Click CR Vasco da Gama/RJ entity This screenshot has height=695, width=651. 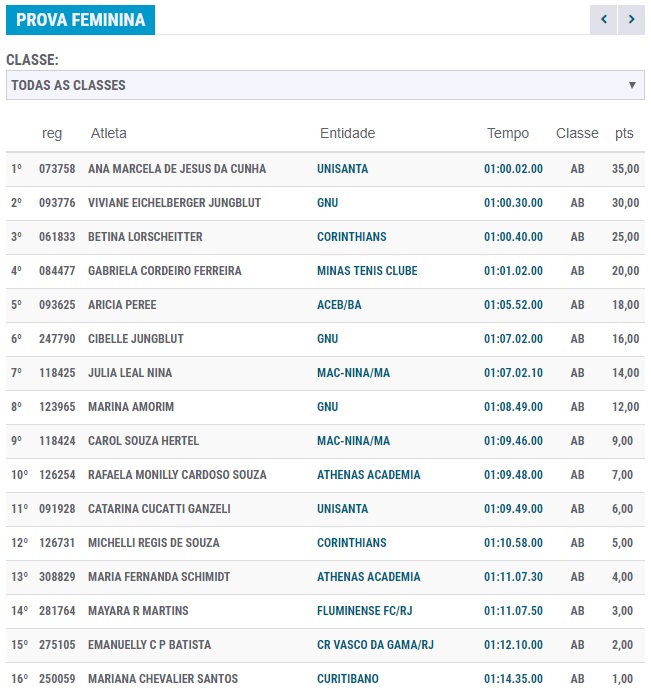click(375, 645)
